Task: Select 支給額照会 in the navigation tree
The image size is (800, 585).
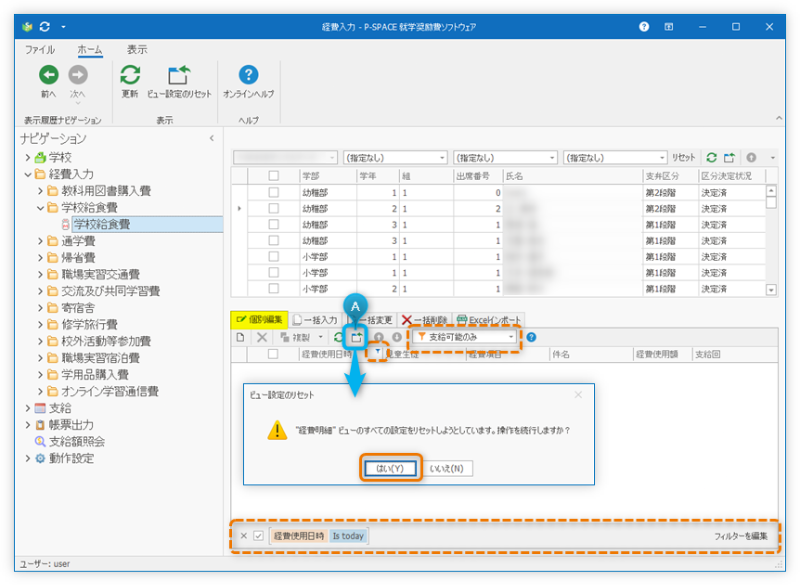Action: pyautogui.click(x=76, y=441)
